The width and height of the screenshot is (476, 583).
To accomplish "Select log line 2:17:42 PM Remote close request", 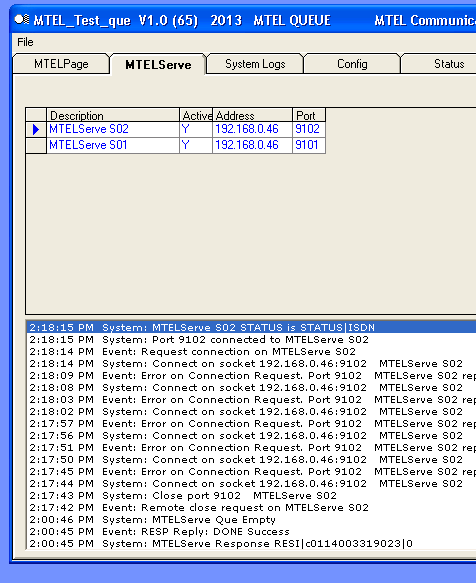I will [x=252, y=508].
